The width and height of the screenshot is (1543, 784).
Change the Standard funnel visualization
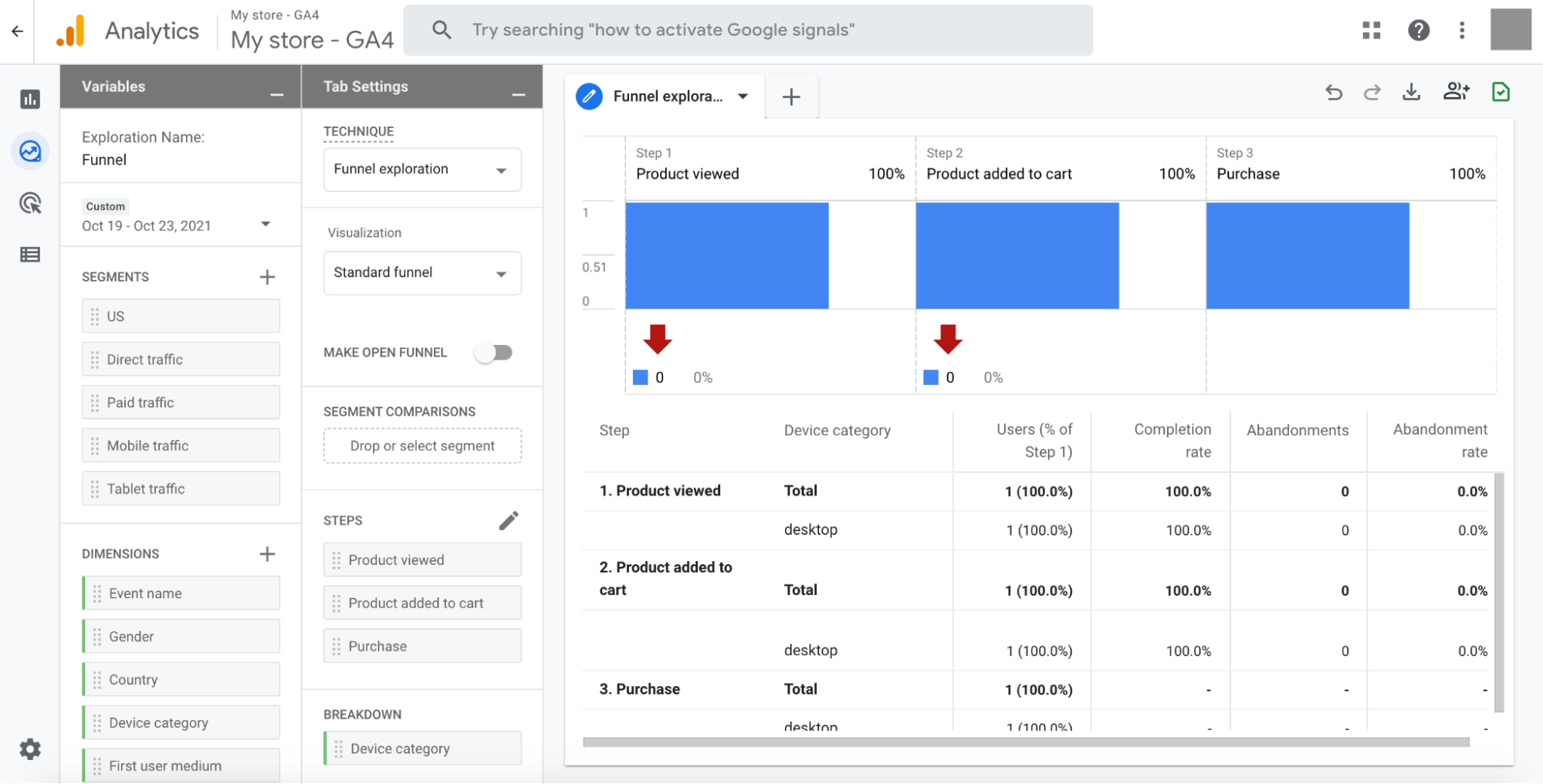(421, 272)
